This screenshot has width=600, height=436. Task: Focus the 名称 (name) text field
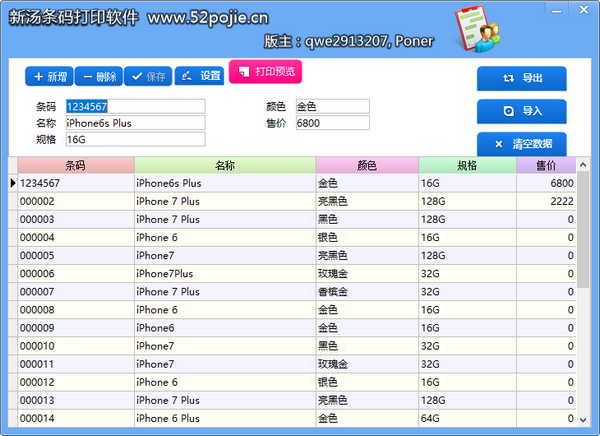135,123
